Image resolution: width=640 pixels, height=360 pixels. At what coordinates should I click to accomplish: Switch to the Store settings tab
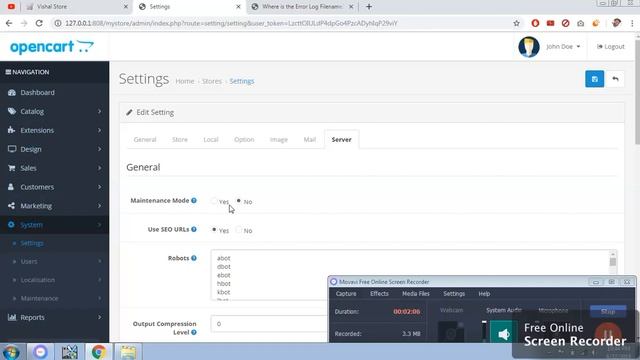[x=180, y=140]
